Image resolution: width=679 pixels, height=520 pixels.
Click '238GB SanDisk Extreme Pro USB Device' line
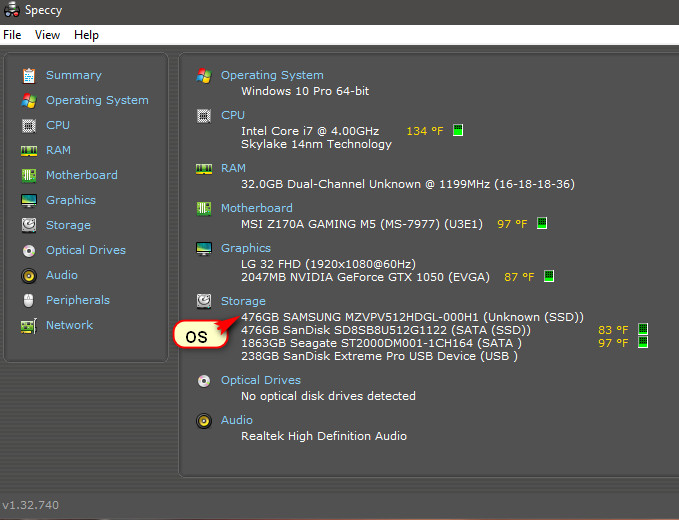click(x=379, y=356)
